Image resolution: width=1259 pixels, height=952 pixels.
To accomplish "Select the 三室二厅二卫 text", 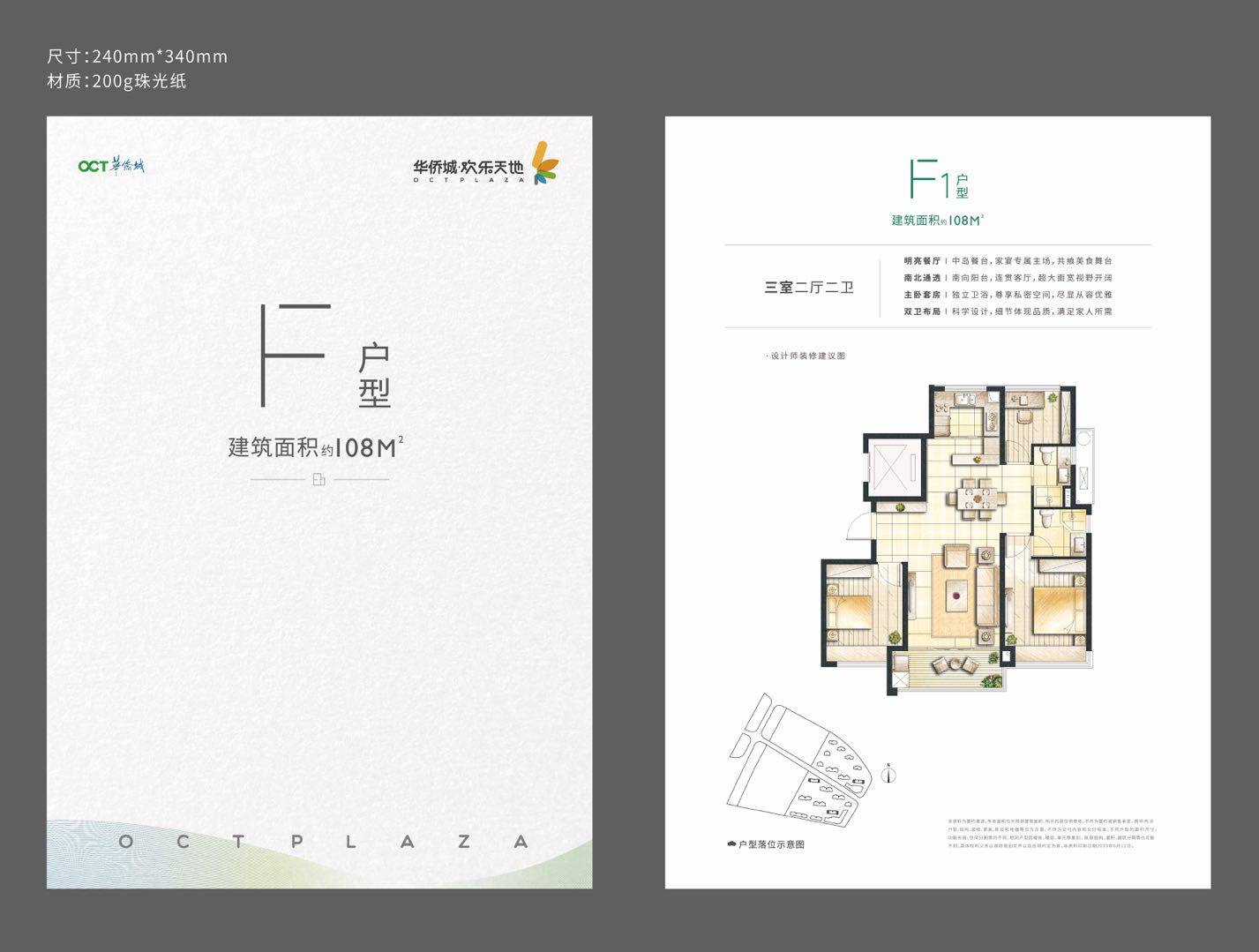I will 809,287.
